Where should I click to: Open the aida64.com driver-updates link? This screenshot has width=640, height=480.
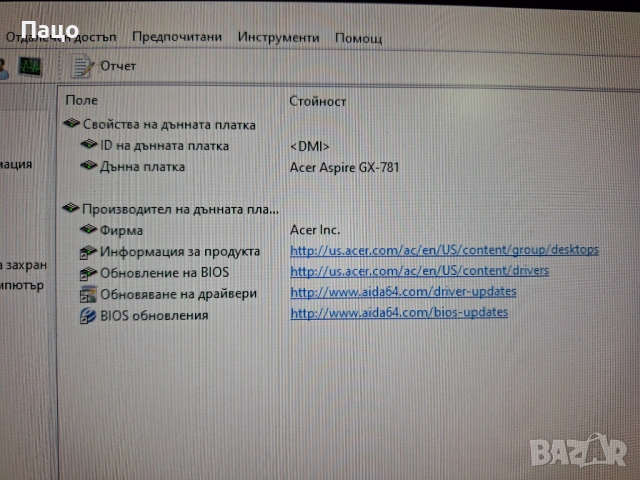coord(403,291)
